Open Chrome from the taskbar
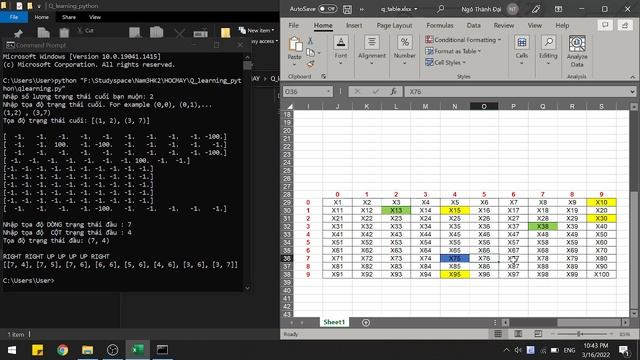Screen dimensions: 640x360 [x=62, y=350]
